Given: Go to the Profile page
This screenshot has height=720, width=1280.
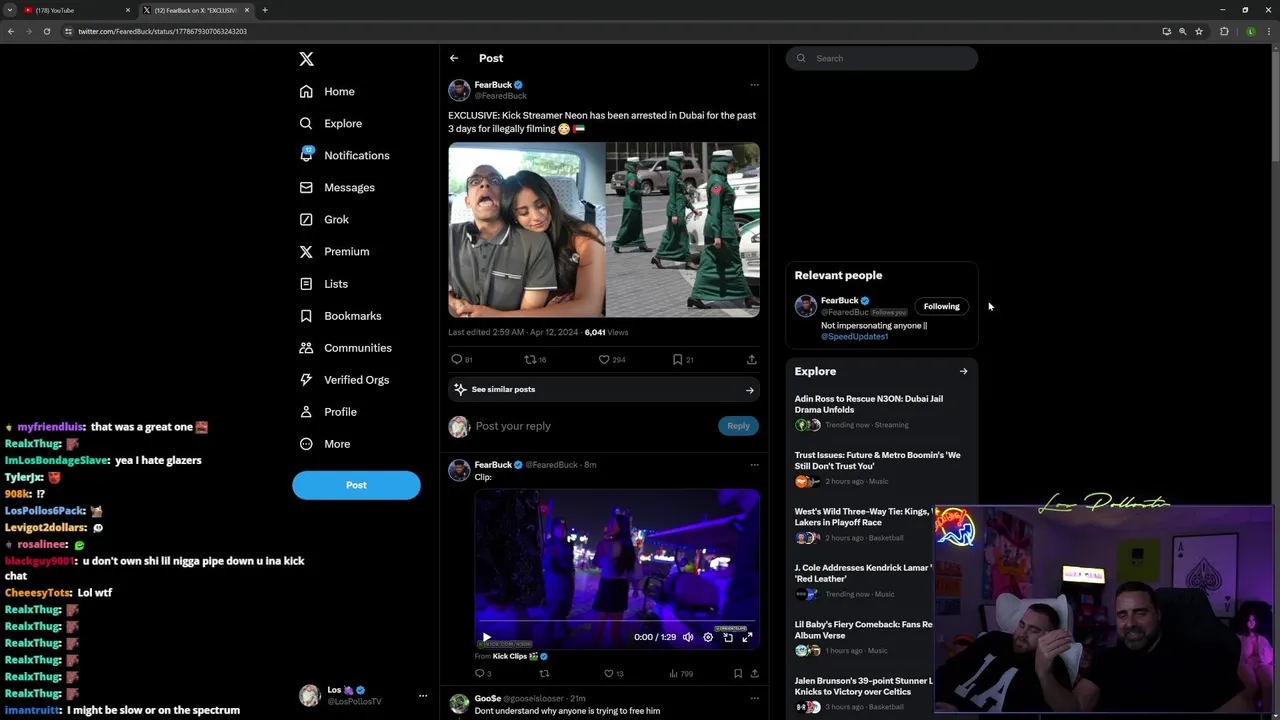Looking at the screenshot, I should click(x=328, y=411).
